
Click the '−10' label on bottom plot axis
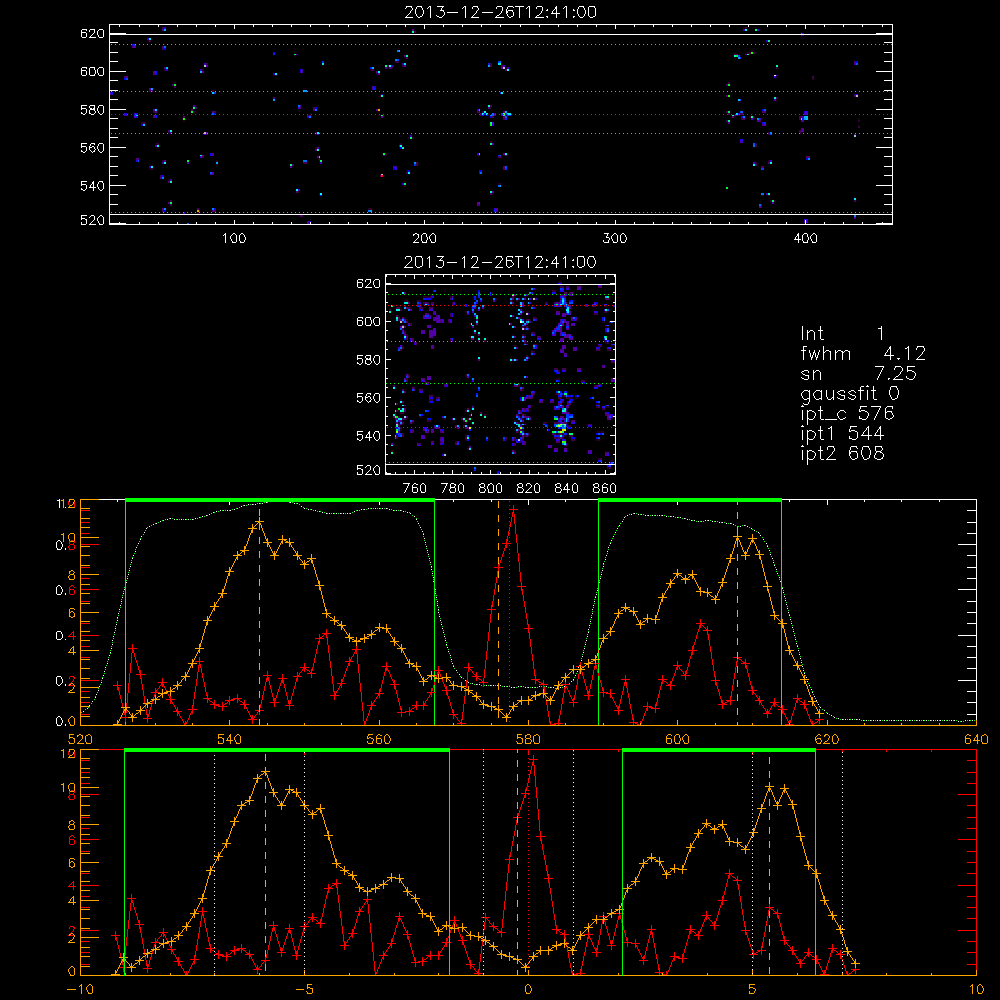point(80,990)
